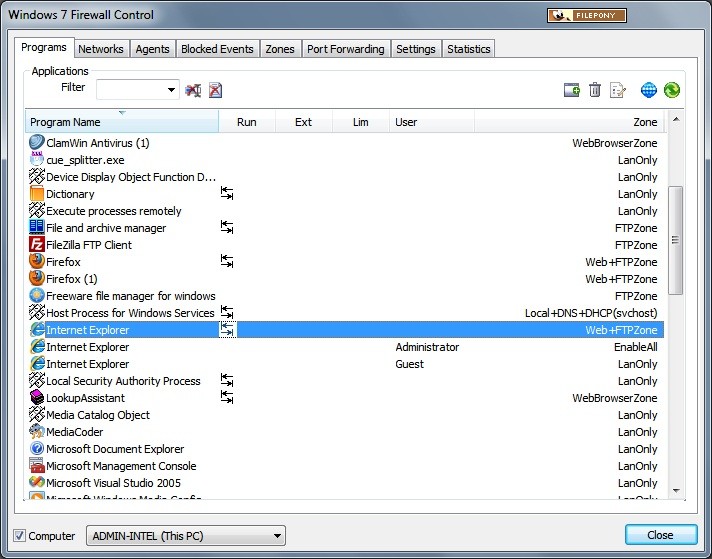Sort by Program Name column header
The height and width of the screenshot is (559, 712).
122,122
